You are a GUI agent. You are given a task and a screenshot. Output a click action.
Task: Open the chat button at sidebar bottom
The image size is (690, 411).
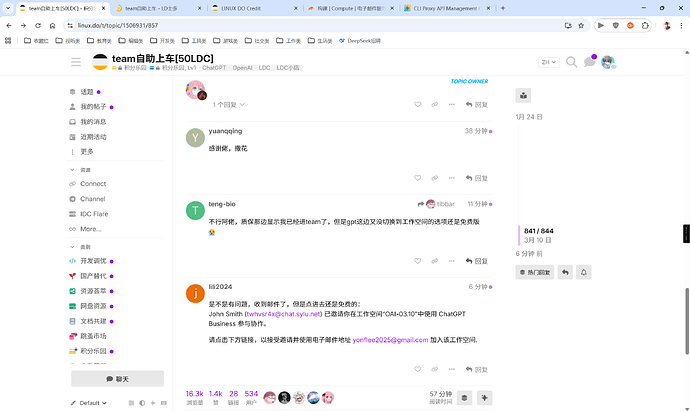click(x=117, y=379)
